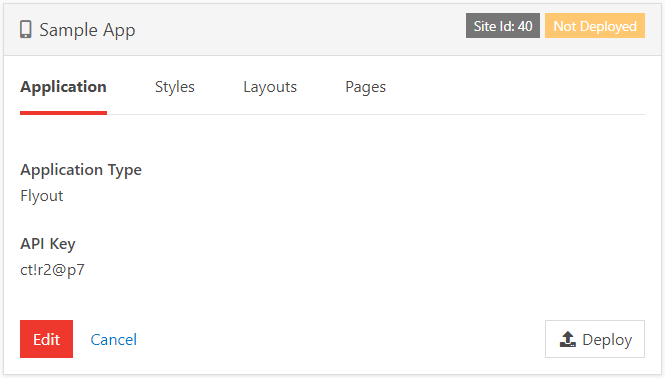Click the mobile device icon beside Sample App
This screenshot has height=378, width=665.
25,30
